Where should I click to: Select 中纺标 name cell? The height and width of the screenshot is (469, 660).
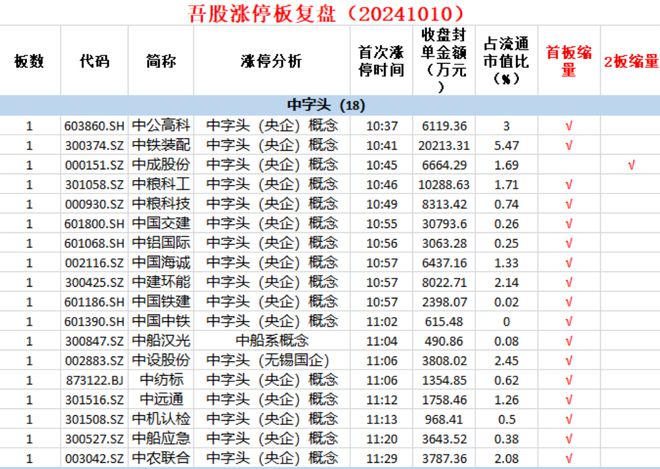(x=162, y=380)
